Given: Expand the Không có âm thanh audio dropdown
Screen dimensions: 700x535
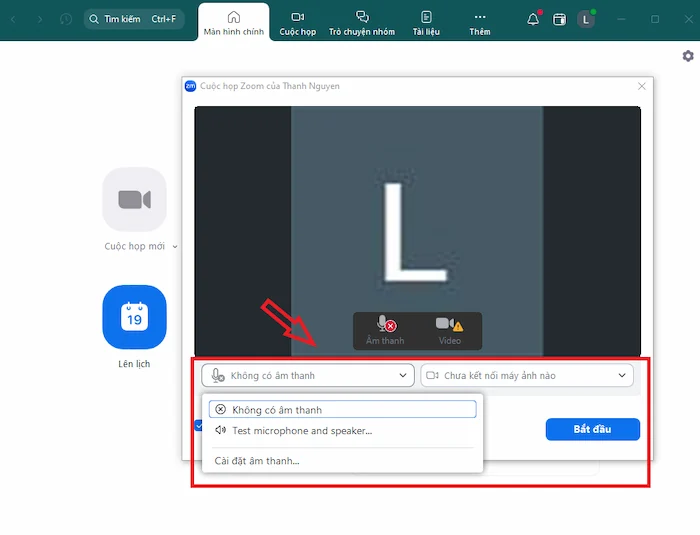Looking at the screenshot, I should pyautogui.click(x=307, y=375).
